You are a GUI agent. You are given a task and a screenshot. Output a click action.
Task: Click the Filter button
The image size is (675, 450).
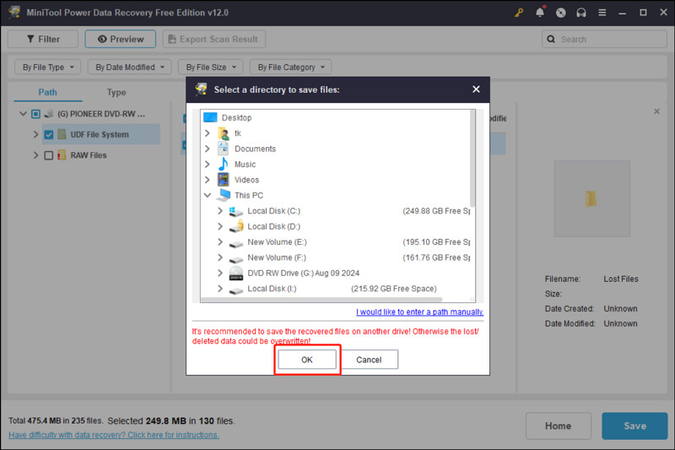click(43, 39)
